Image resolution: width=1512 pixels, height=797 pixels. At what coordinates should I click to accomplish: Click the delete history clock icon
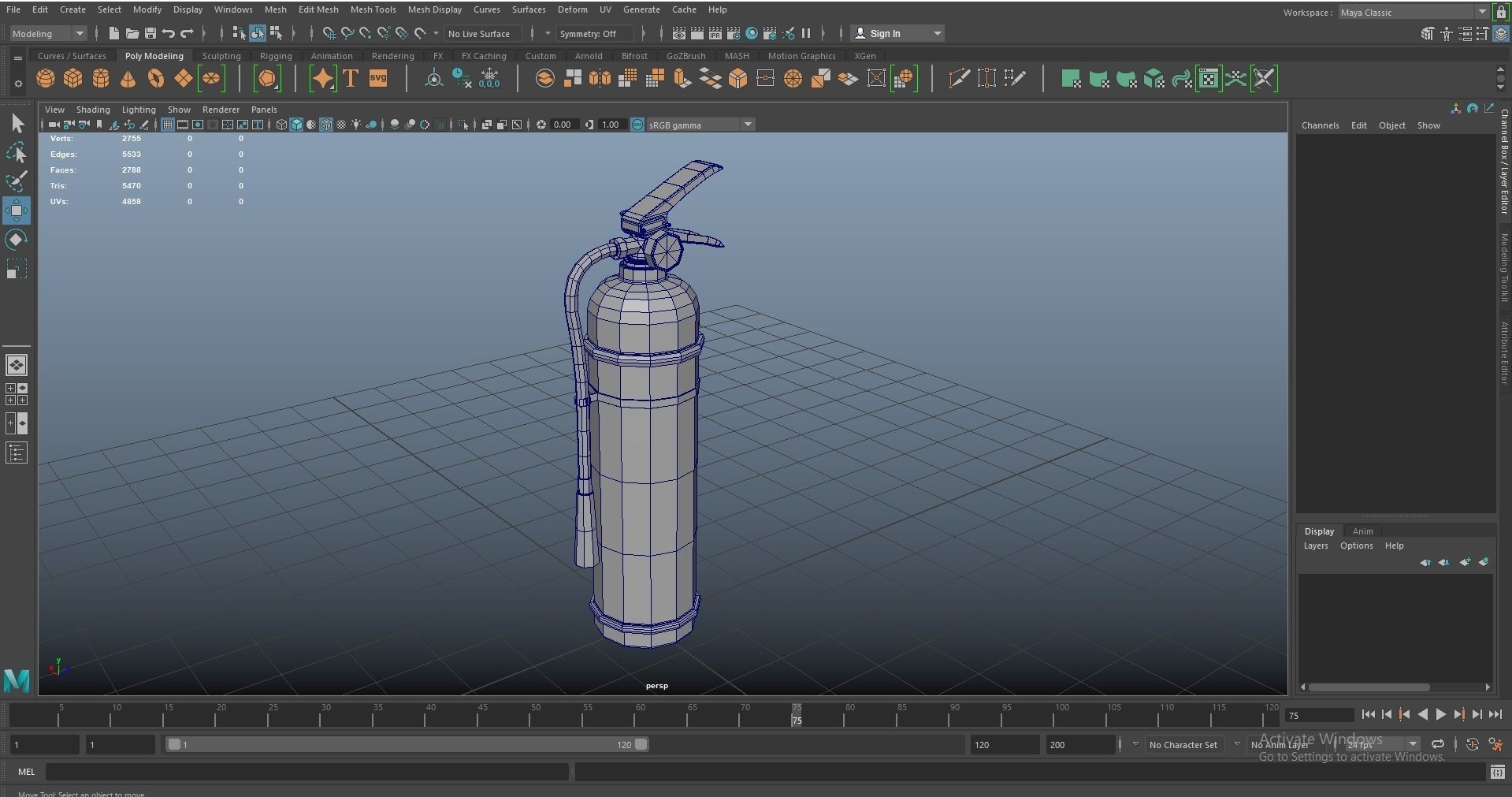pyautogui.click(x=462, y=78)
